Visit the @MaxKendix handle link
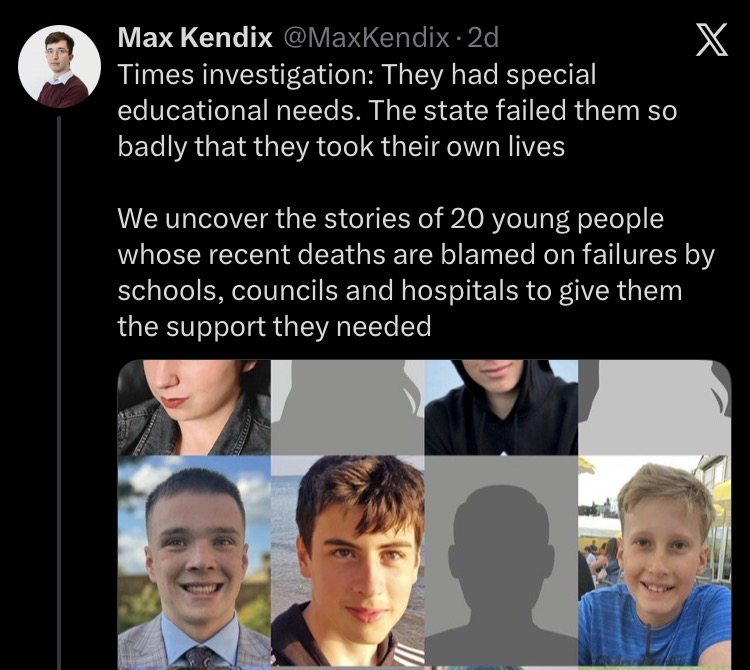The height and width of the screenshot is (670, 750). click(x=366, y=37)
